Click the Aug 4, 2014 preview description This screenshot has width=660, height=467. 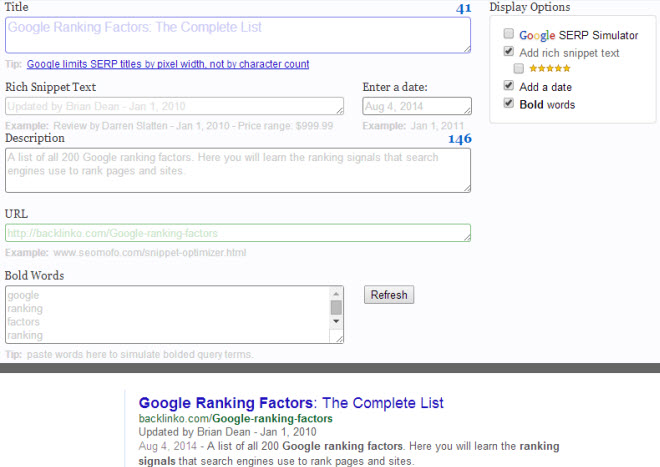(349, 454)
